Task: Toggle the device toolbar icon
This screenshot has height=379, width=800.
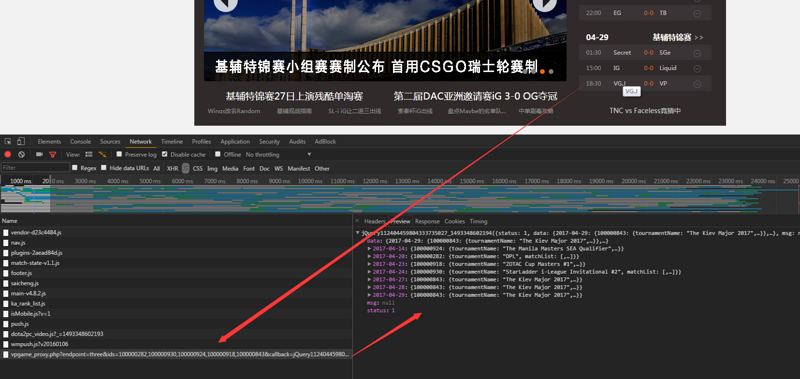Action: click(x=21, y=142)
